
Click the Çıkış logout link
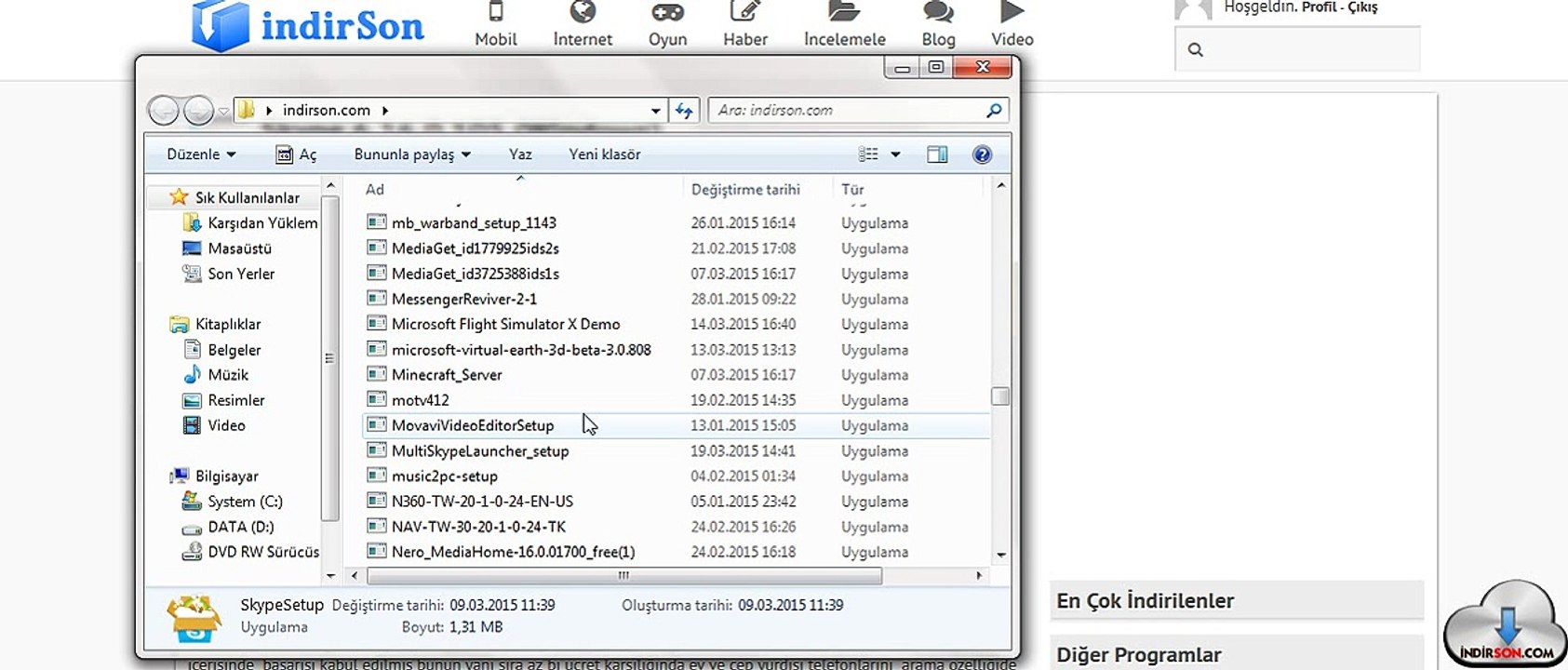[1363, 7]
